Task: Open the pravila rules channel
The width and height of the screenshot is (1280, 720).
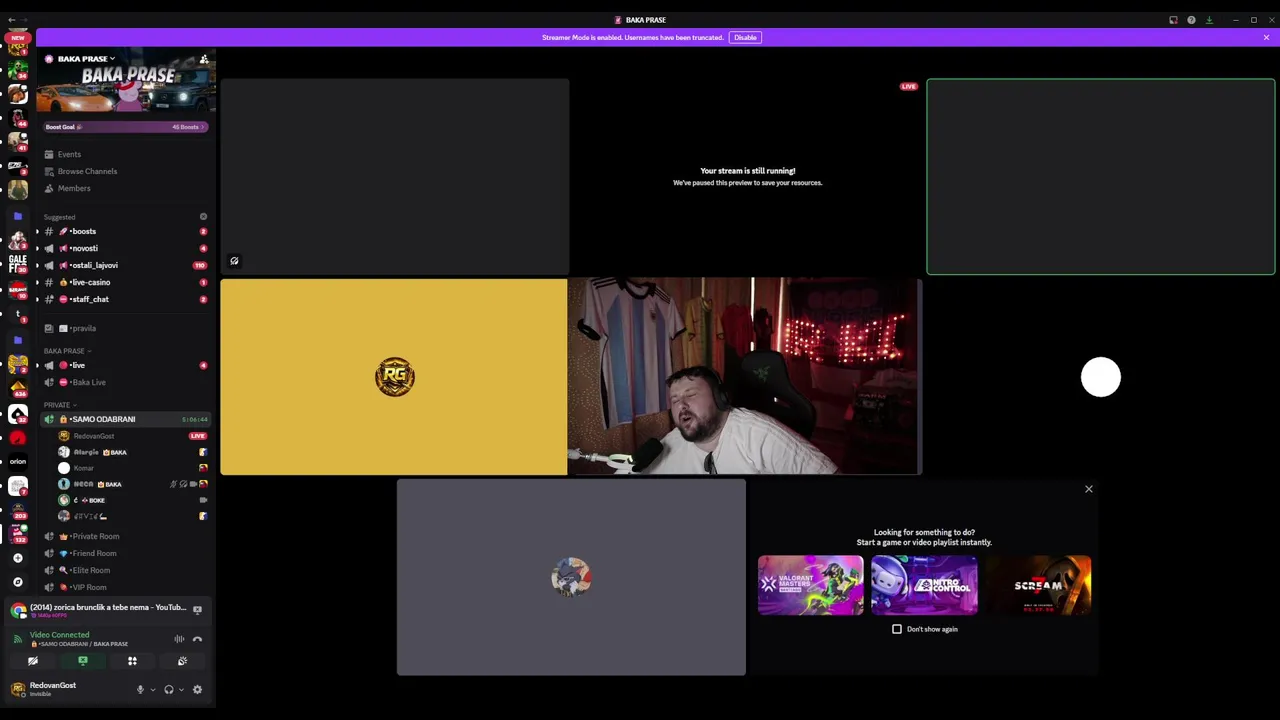Action: tap(124, 328)
